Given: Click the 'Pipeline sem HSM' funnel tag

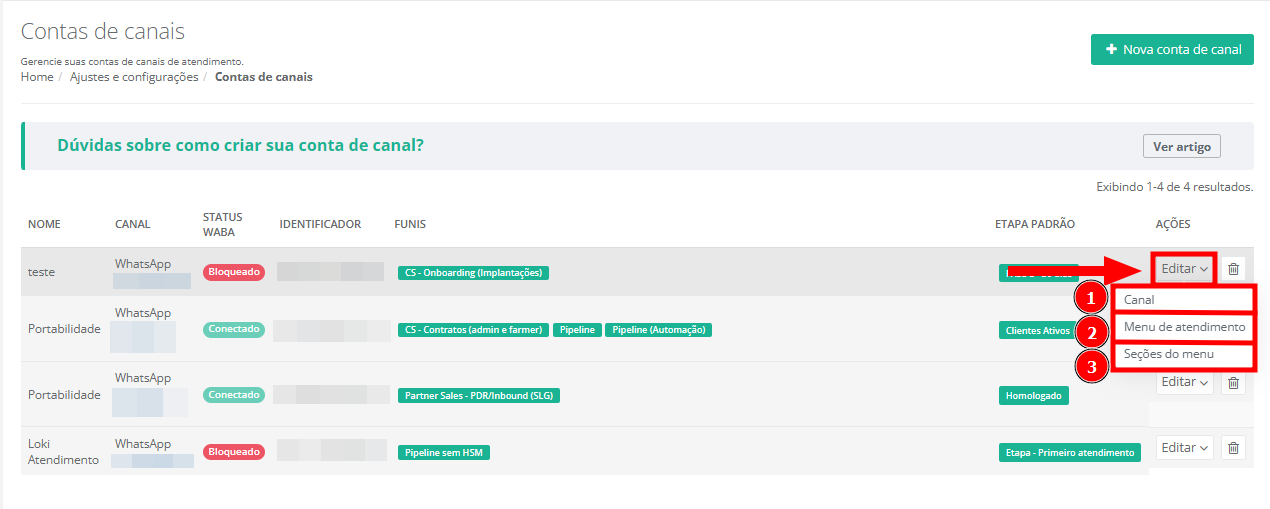Looking at the screenshot, I should pyautogui.click(x=444, y=453).
